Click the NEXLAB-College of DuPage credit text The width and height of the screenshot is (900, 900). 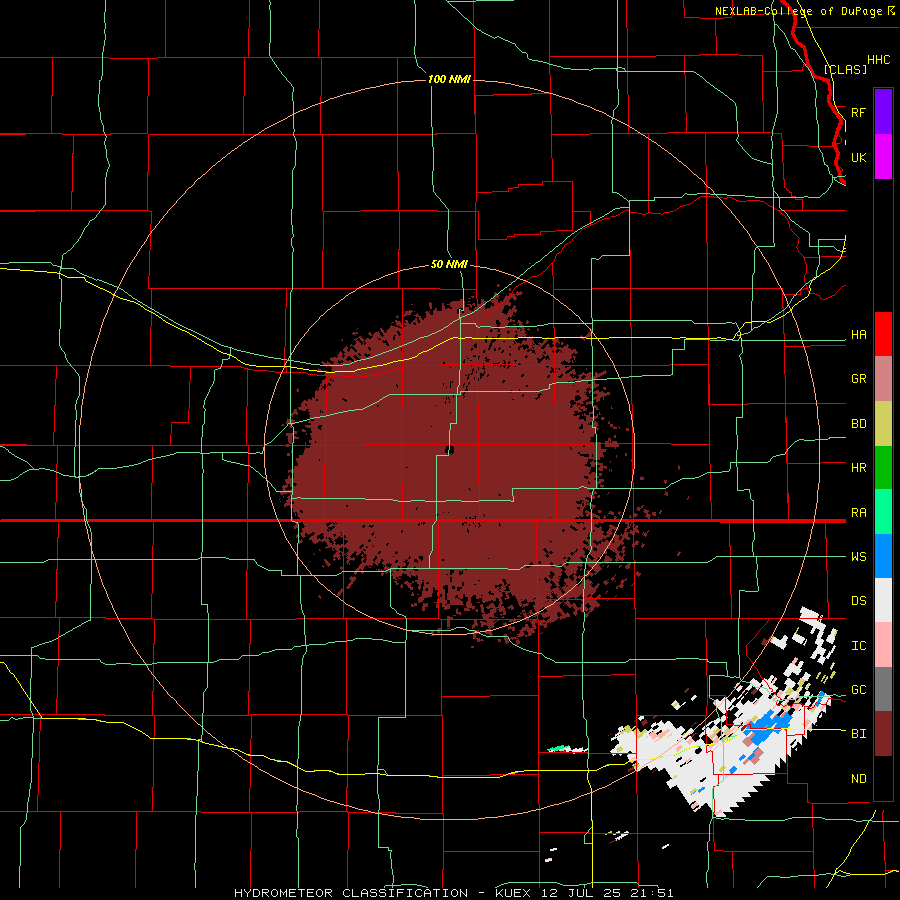tap(798, 11)
